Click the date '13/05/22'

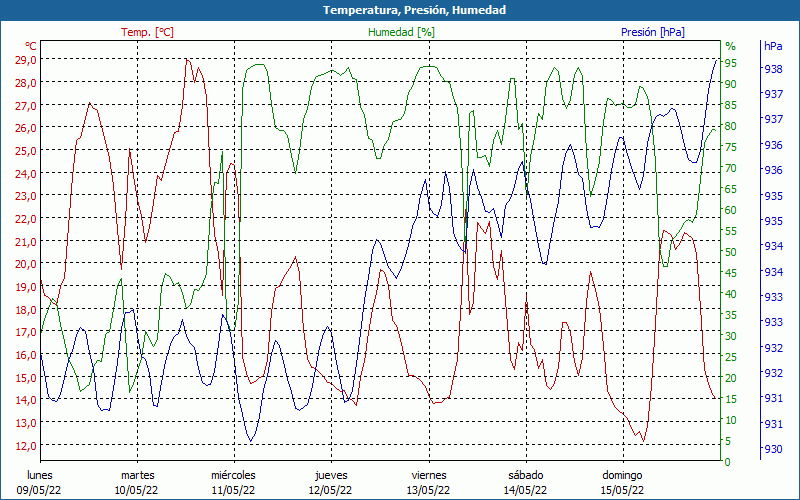429,491
